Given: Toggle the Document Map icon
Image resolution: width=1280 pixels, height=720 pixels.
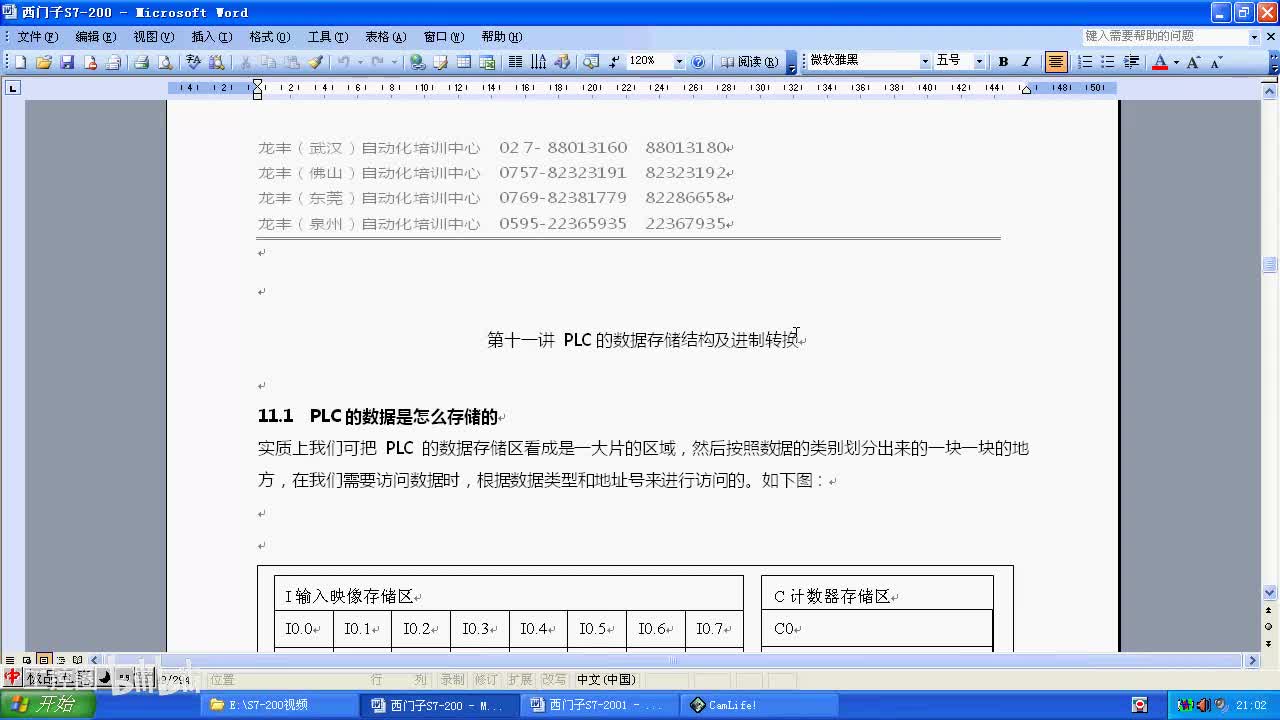Looking at the screenshot, I should (590, 62).
